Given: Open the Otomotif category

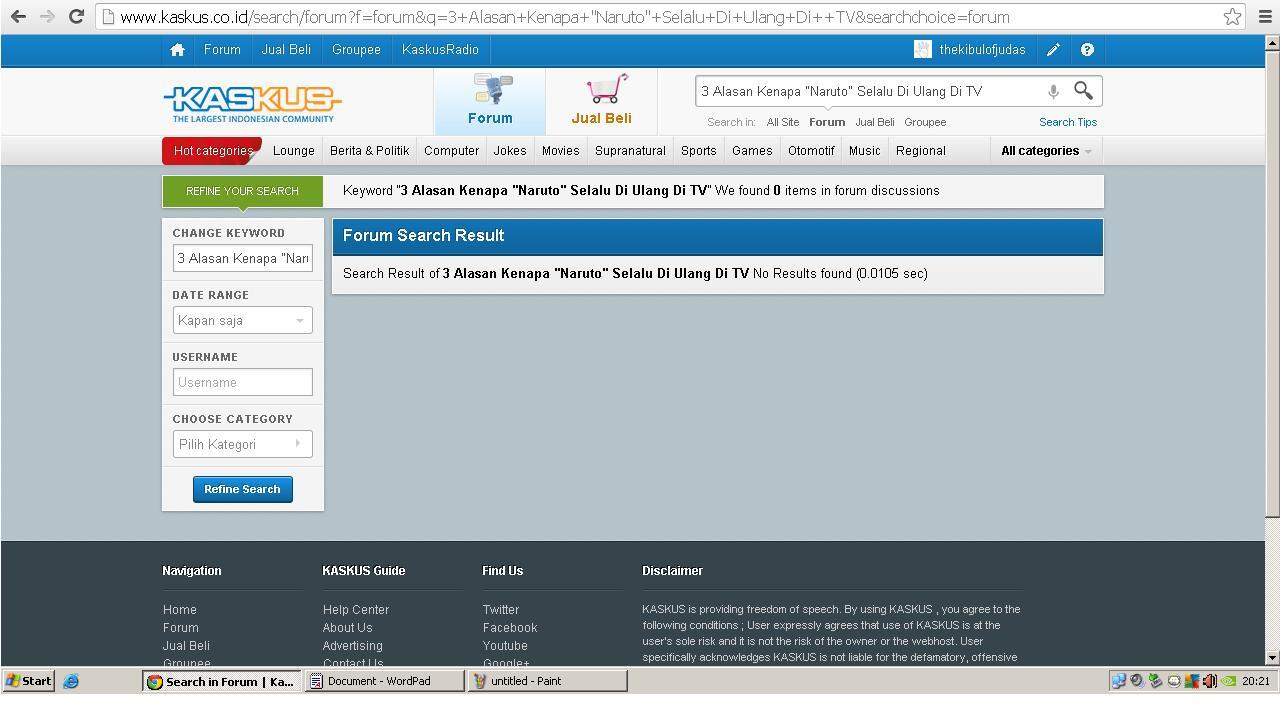Looking at the screenshot, I should click(x=811, y=151).
